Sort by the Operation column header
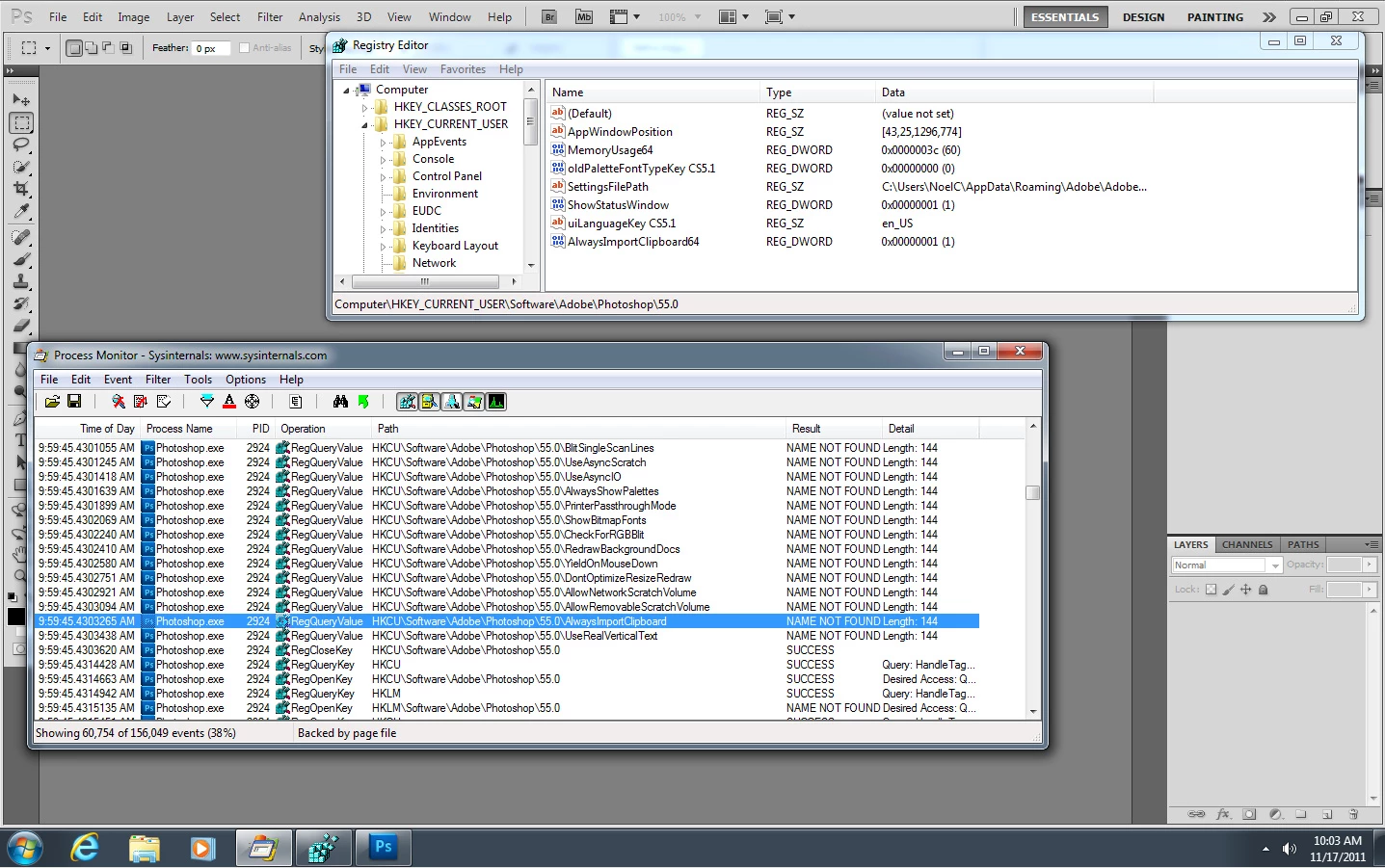 pyautogui.click(x=323, y=429)
